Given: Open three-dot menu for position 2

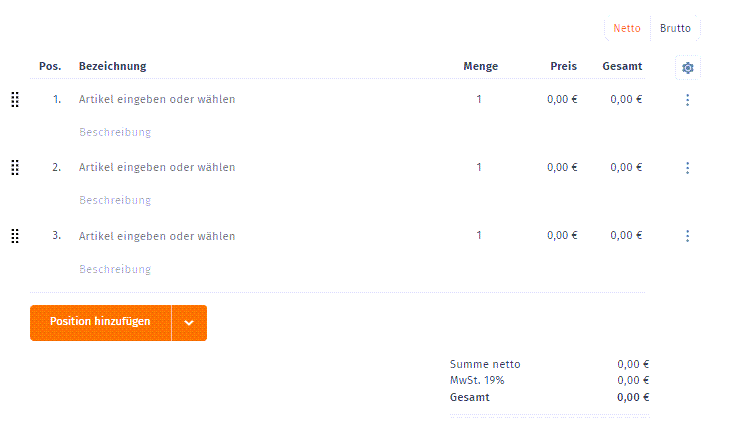Looking at the screenshot, I should click(x=688, y=168).
